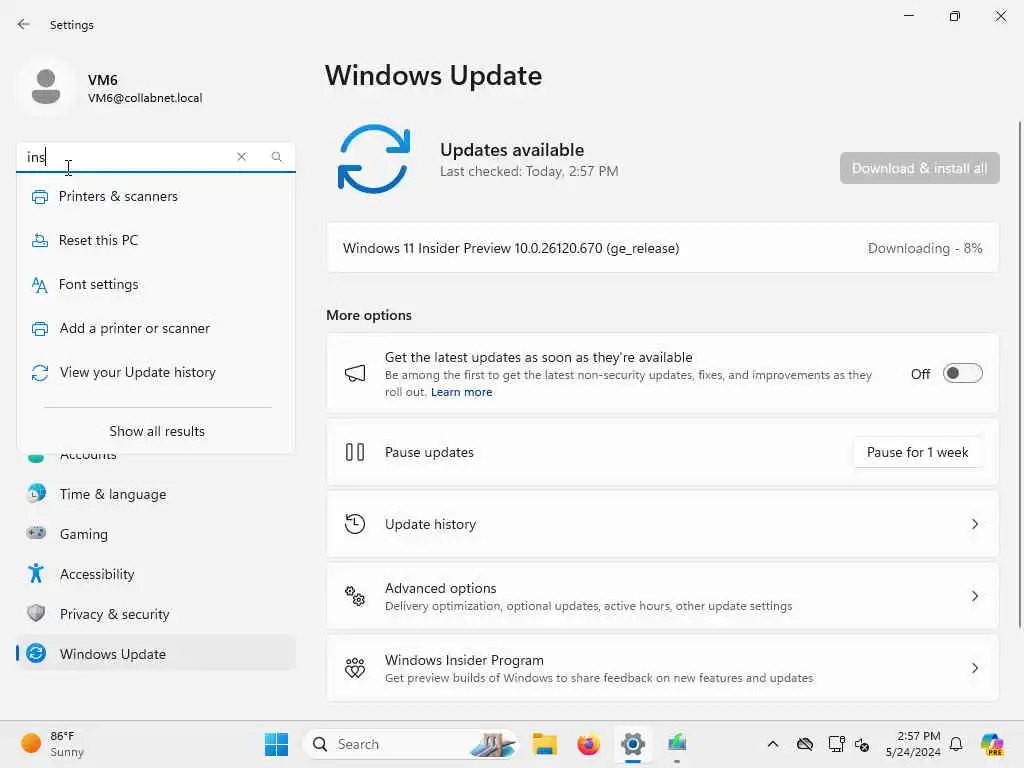Image resolution: width=1024 pixels, height=768 pixels.
Task: Click the colorful chart app taskbar icon
Action: [677, 744]
